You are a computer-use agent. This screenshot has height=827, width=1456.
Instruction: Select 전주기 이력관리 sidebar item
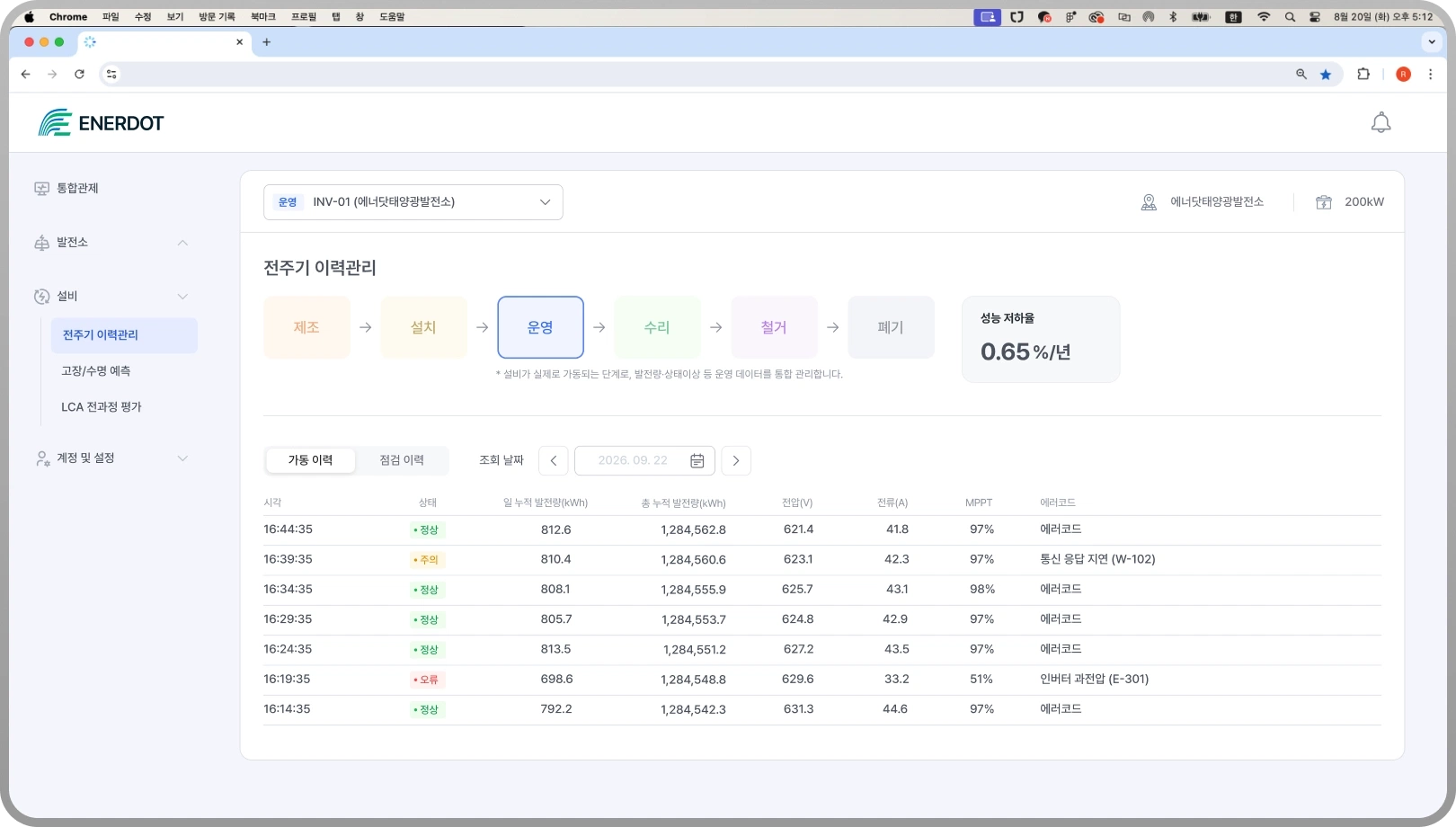124,335
